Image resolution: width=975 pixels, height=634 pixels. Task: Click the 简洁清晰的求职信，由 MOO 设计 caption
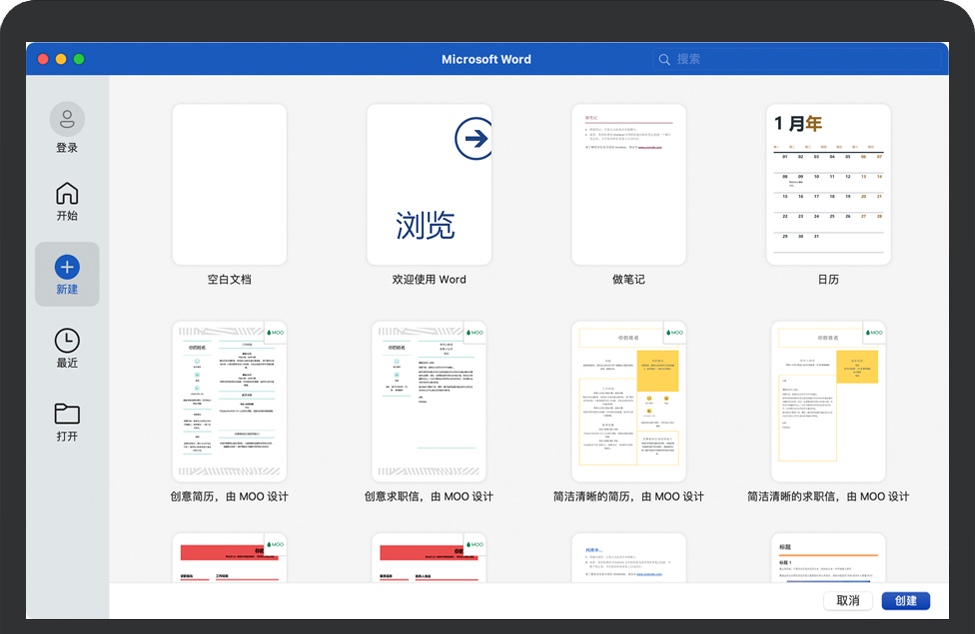(828, 497)
